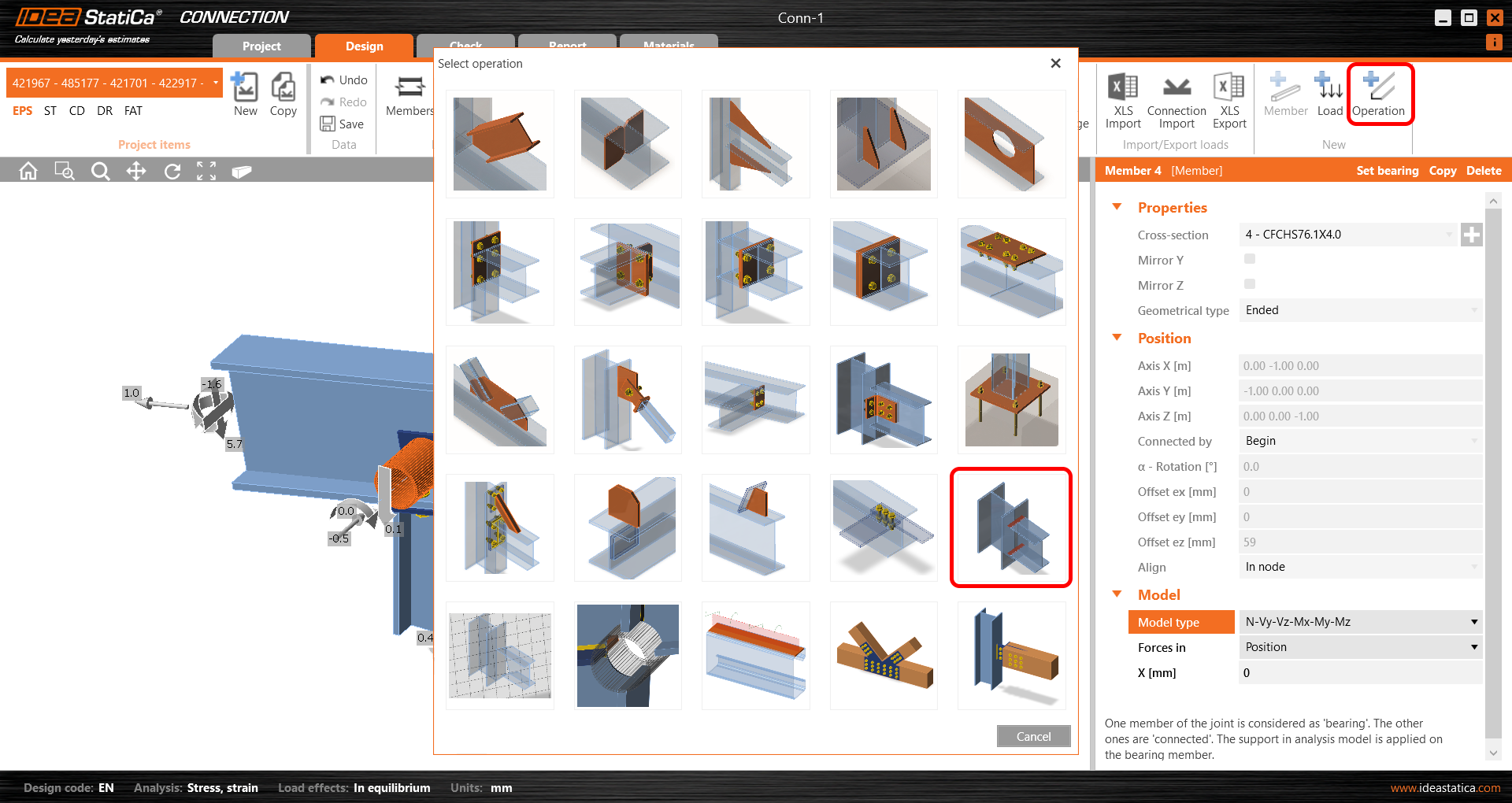Screen dimensions: 1512x803
Task: Select the CD analysis type
Action: (77, 111)
